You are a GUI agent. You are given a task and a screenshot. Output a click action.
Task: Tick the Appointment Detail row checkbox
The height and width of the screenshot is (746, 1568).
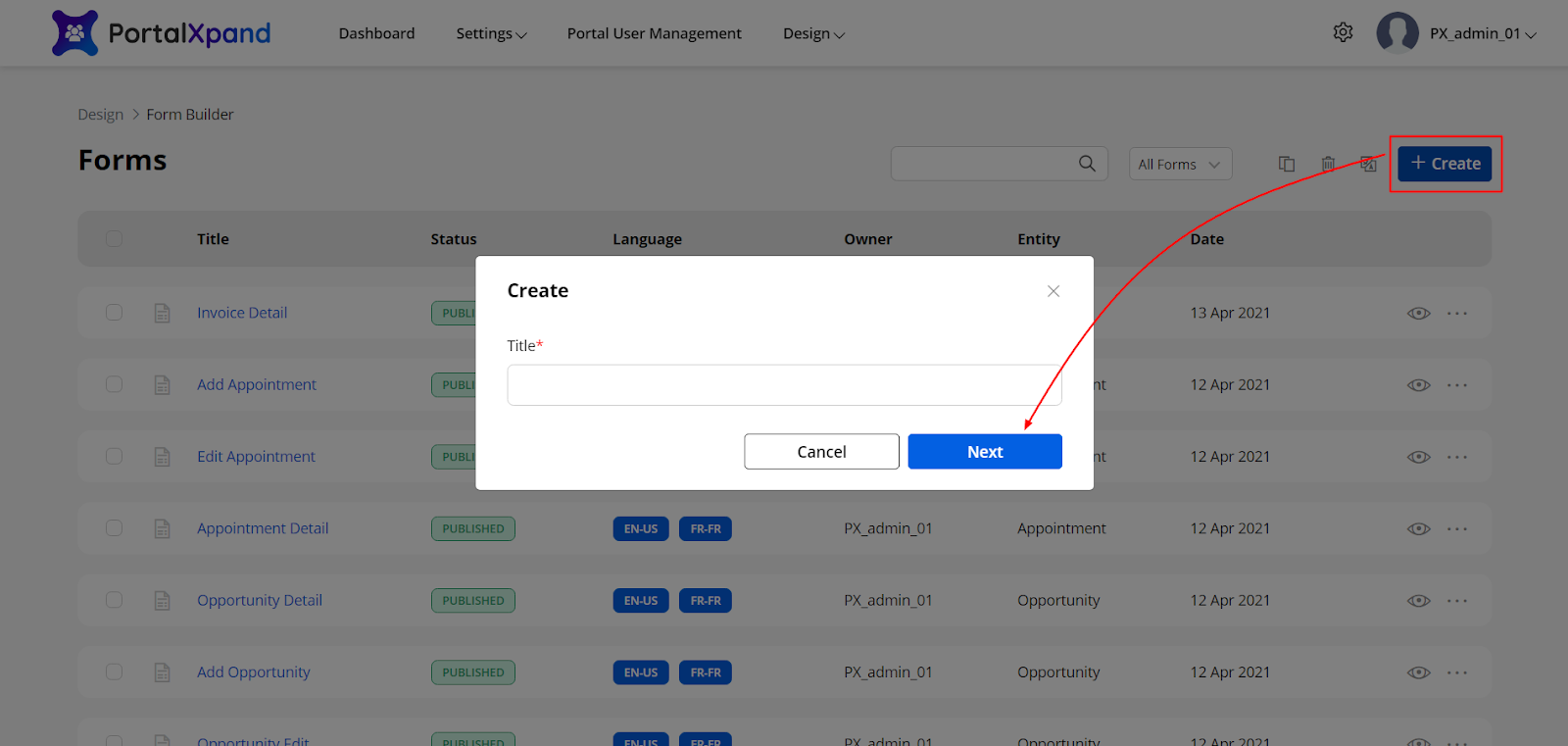[115, 528]
